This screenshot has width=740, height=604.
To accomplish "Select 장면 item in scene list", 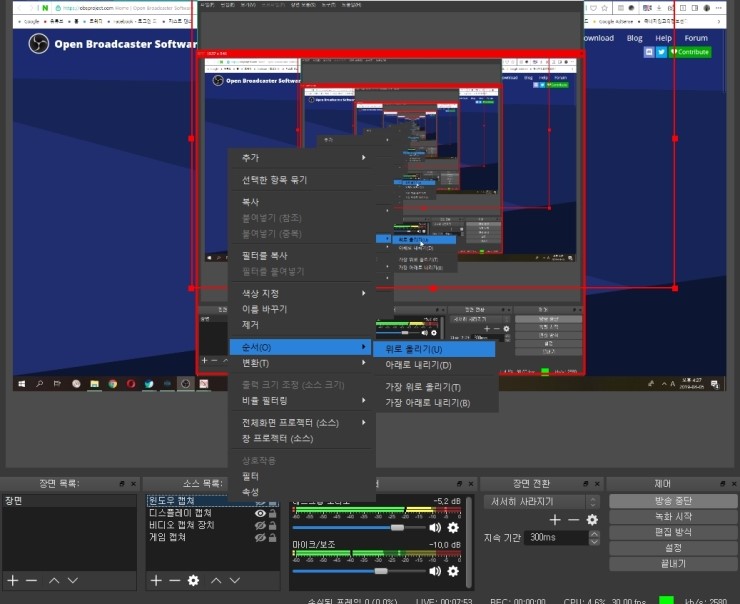I will pyautogui.click(x=69, y=501).
